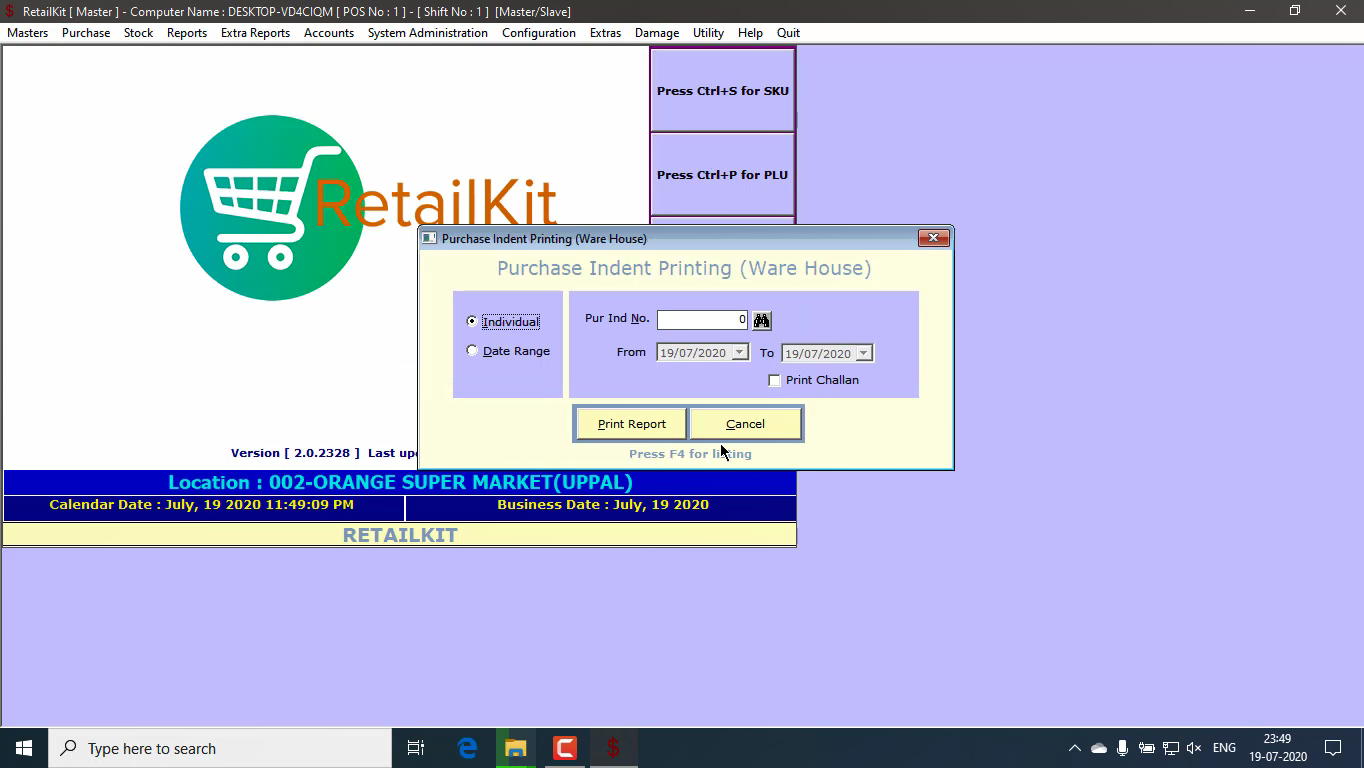
Task: Open the network tray icon
Action: pyautogui.click(x=1171, y=748)
